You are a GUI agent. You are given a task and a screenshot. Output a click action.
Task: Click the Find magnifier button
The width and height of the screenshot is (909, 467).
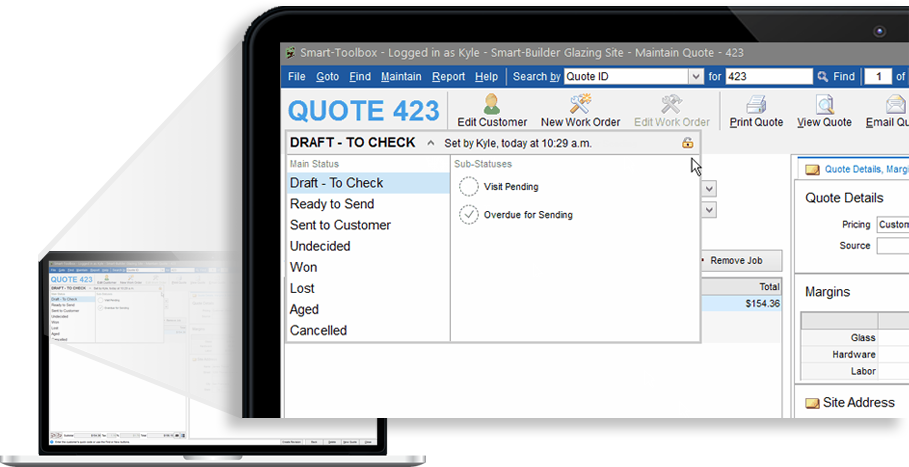click(836, 76)
